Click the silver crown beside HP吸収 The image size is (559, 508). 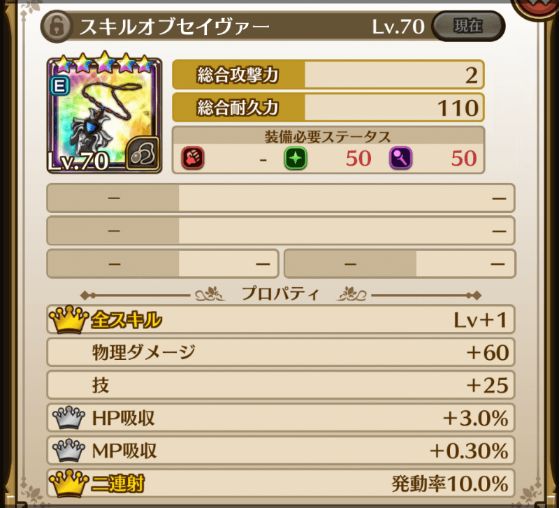(68, 417)
